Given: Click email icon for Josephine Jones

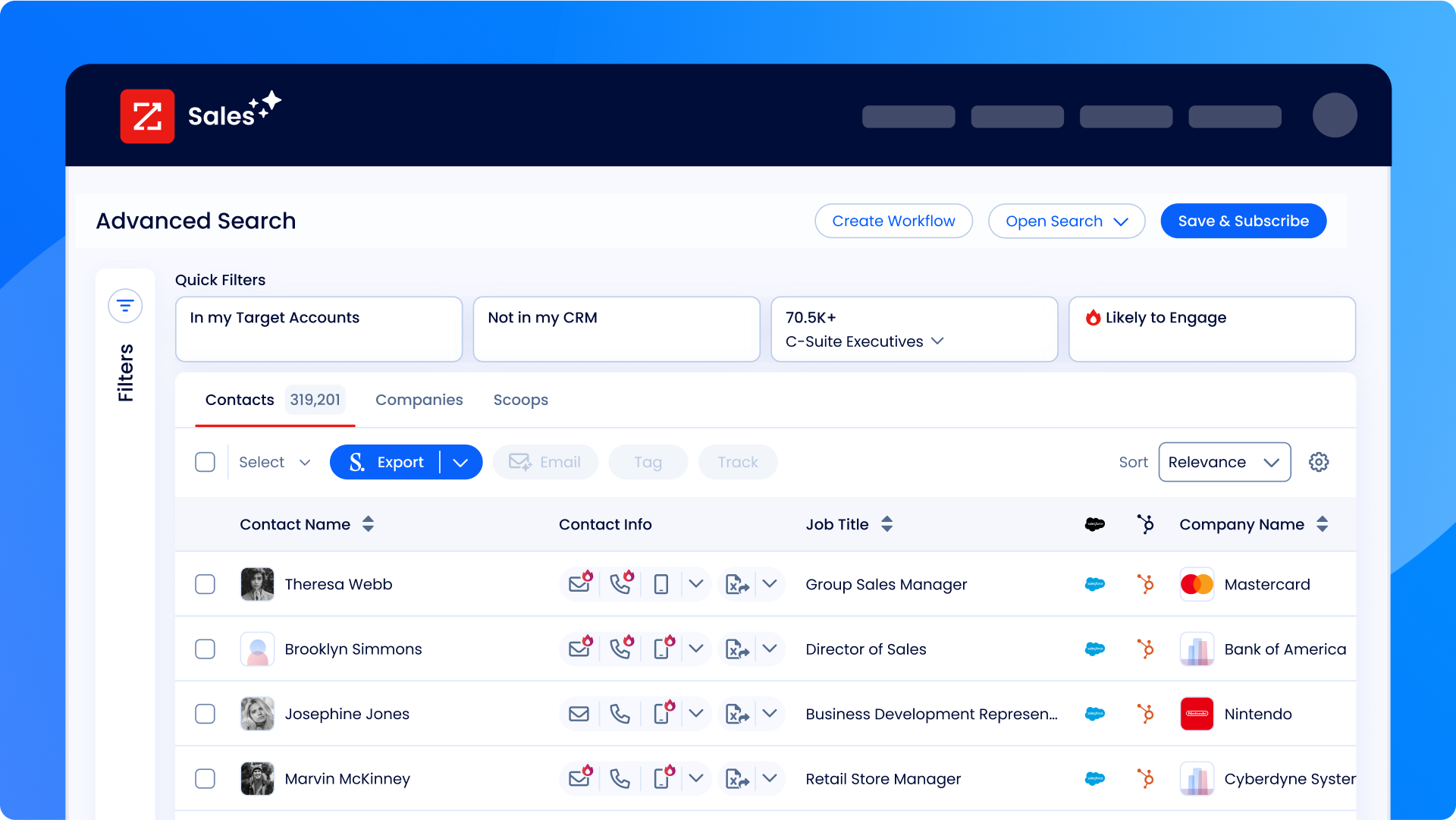Looking at the screenshot, I should 579,714.
